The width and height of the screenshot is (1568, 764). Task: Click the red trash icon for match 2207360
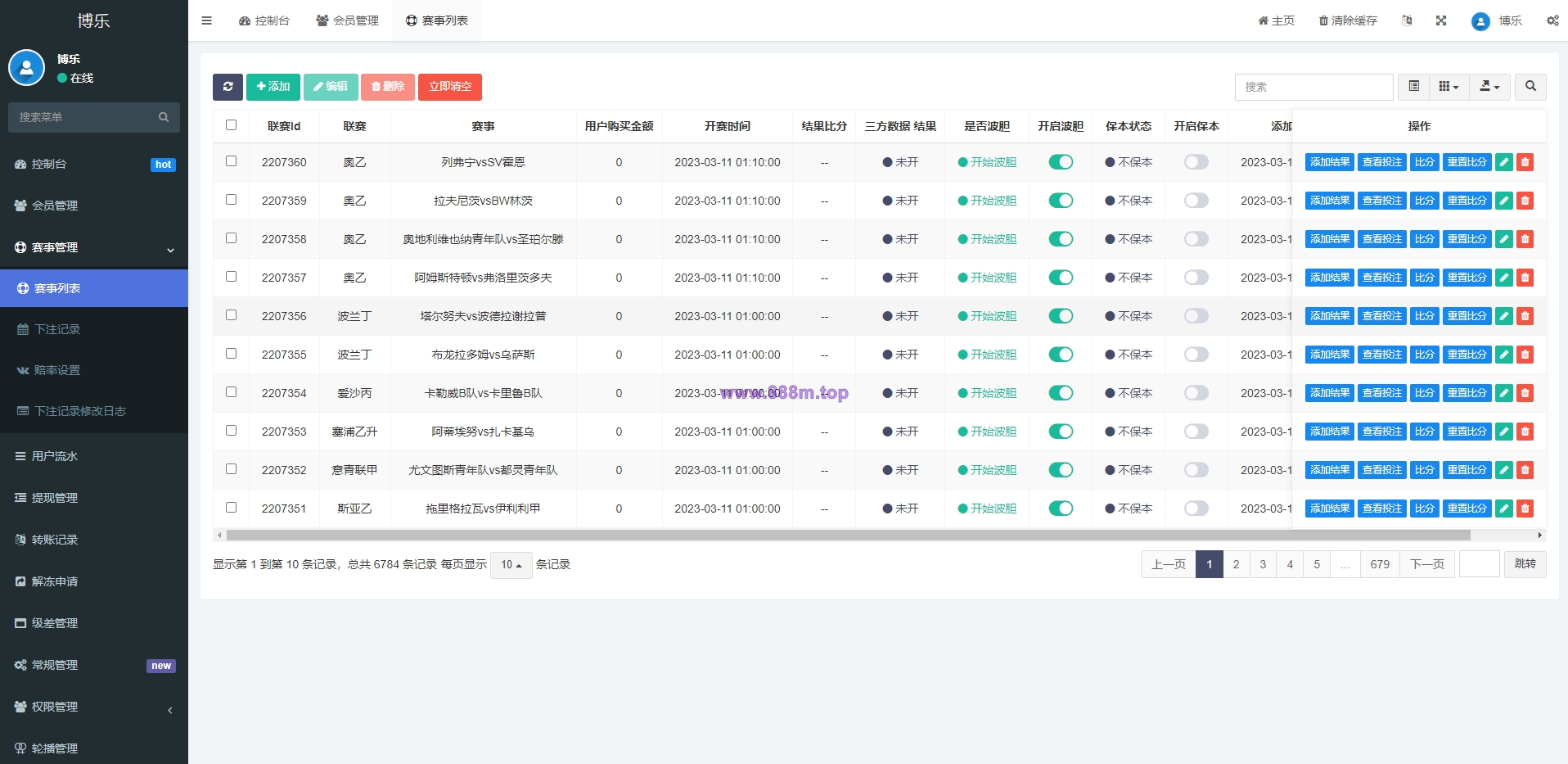1525,162
